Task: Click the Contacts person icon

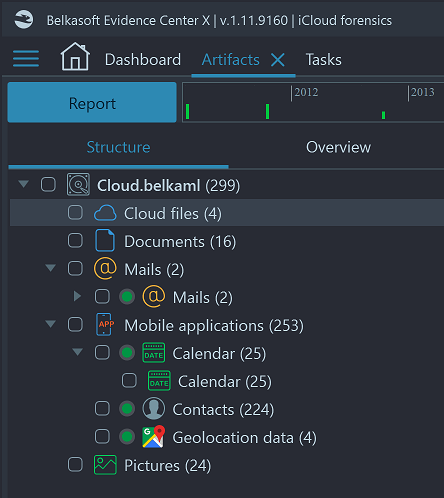Action: coord(154,408)
